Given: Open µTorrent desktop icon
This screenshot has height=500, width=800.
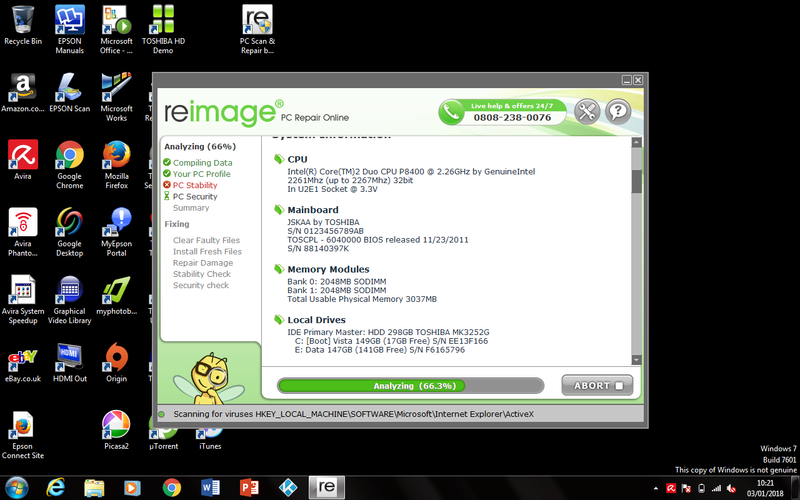Looking at the screenshot, I should [163, 439].
